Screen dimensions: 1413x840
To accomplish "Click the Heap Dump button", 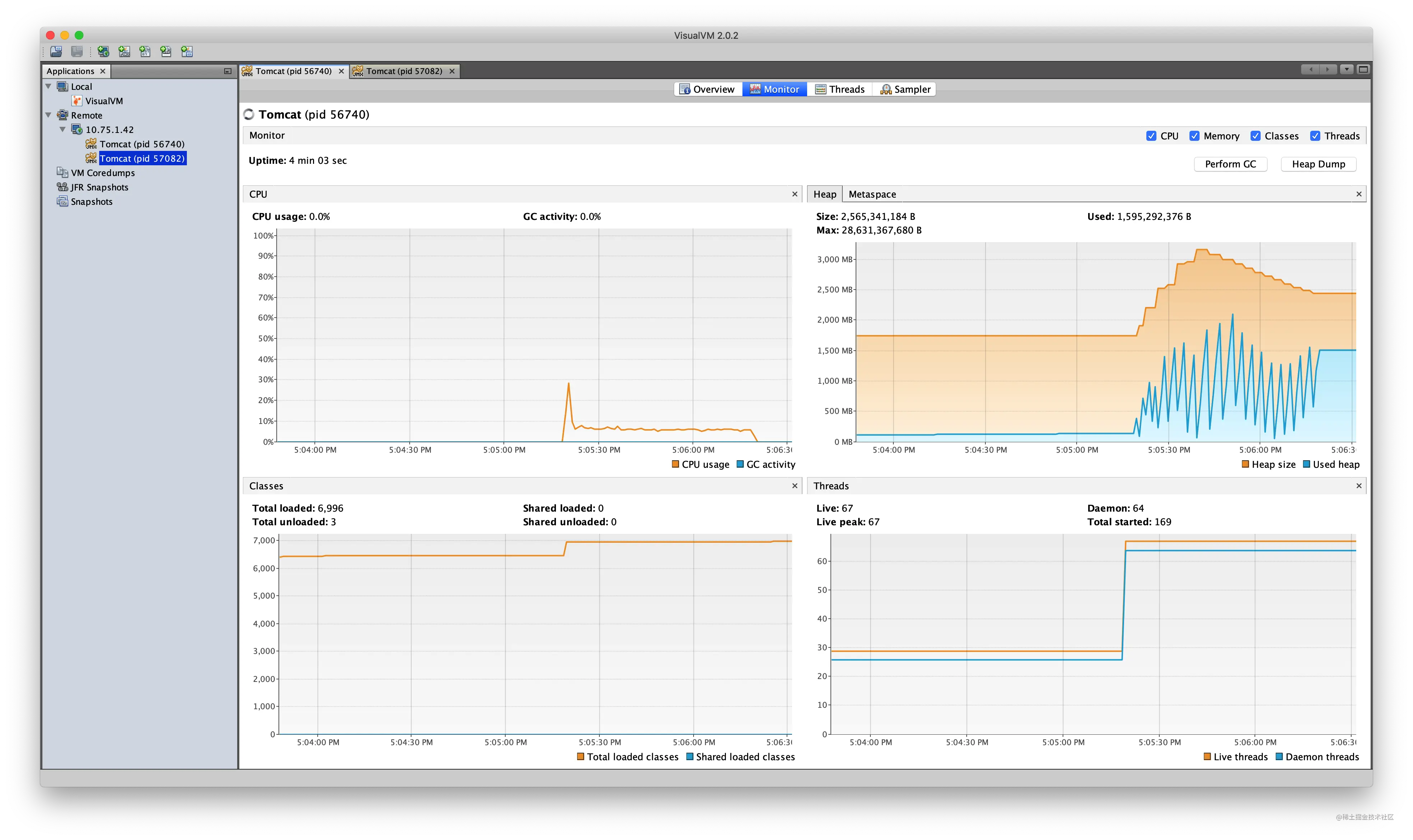I will pos(1318,164).
